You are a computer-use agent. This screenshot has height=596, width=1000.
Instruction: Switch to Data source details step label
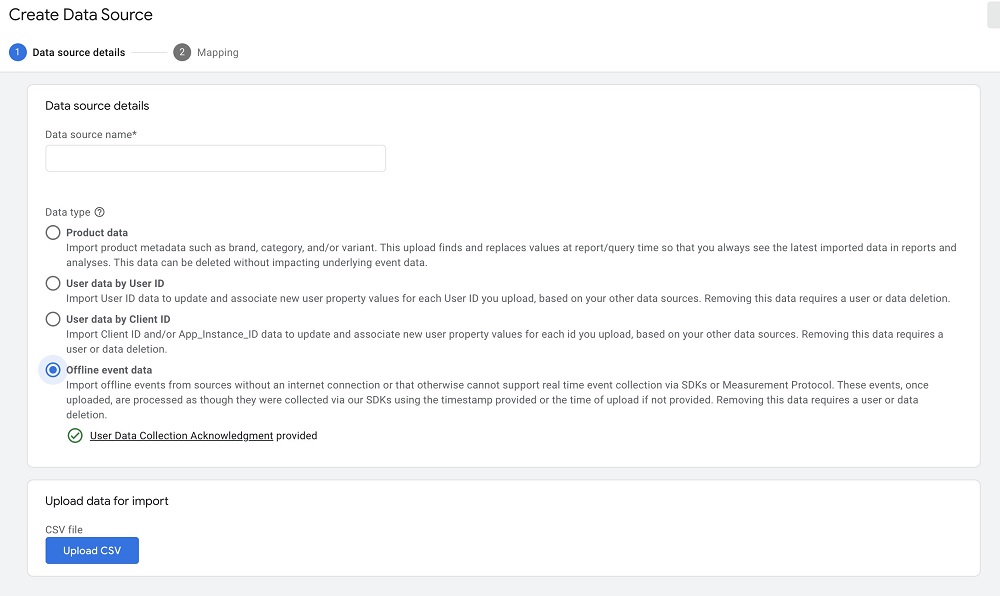tap(79, 52)
